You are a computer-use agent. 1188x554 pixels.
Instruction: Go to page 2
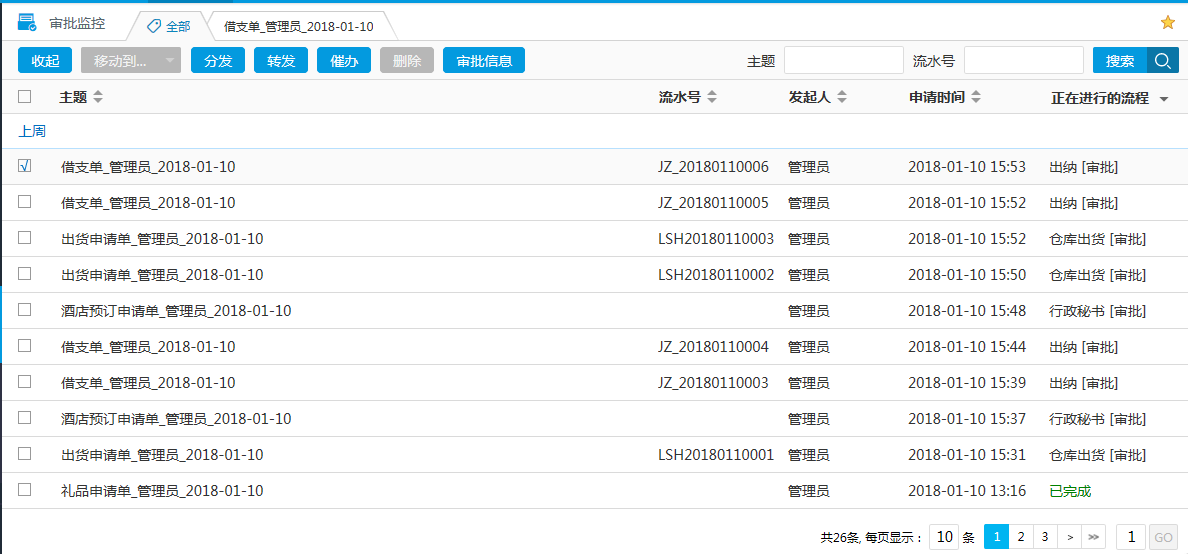[1020, 537]
